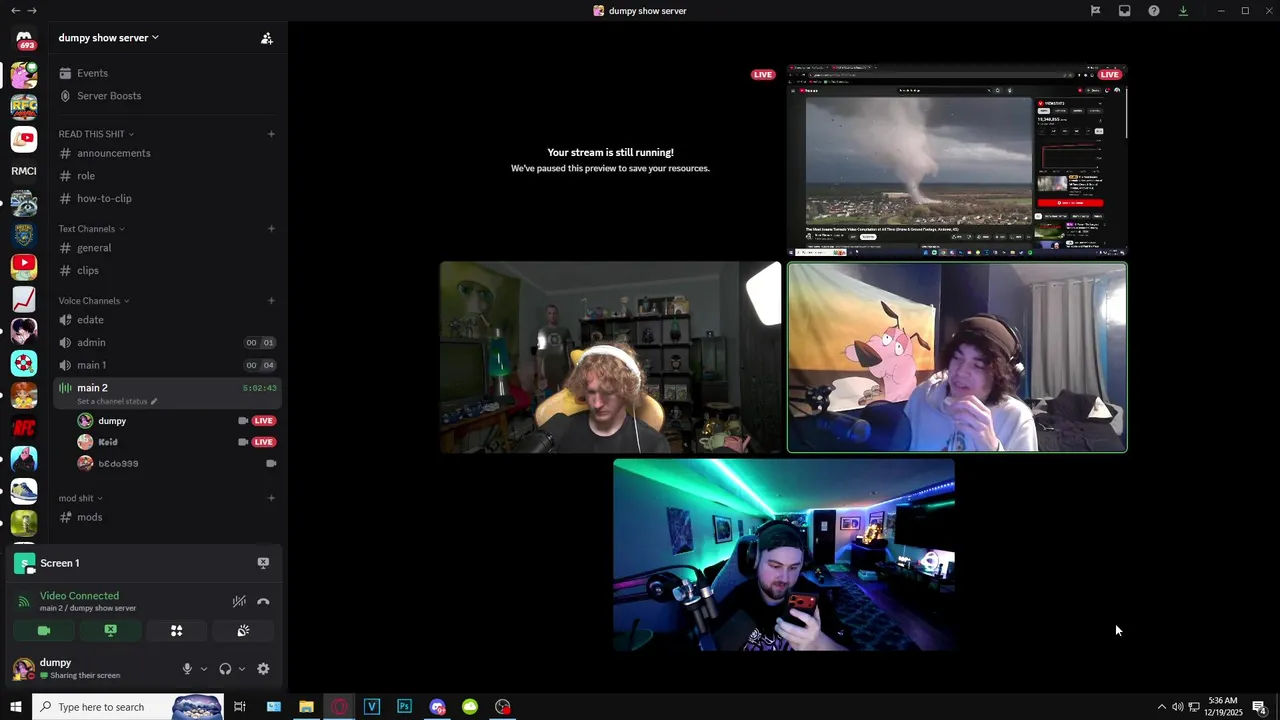The width and height of the screenshot is (1280, 720).
Task: Click the Windows taskbar search box
Action: (128, 707)
